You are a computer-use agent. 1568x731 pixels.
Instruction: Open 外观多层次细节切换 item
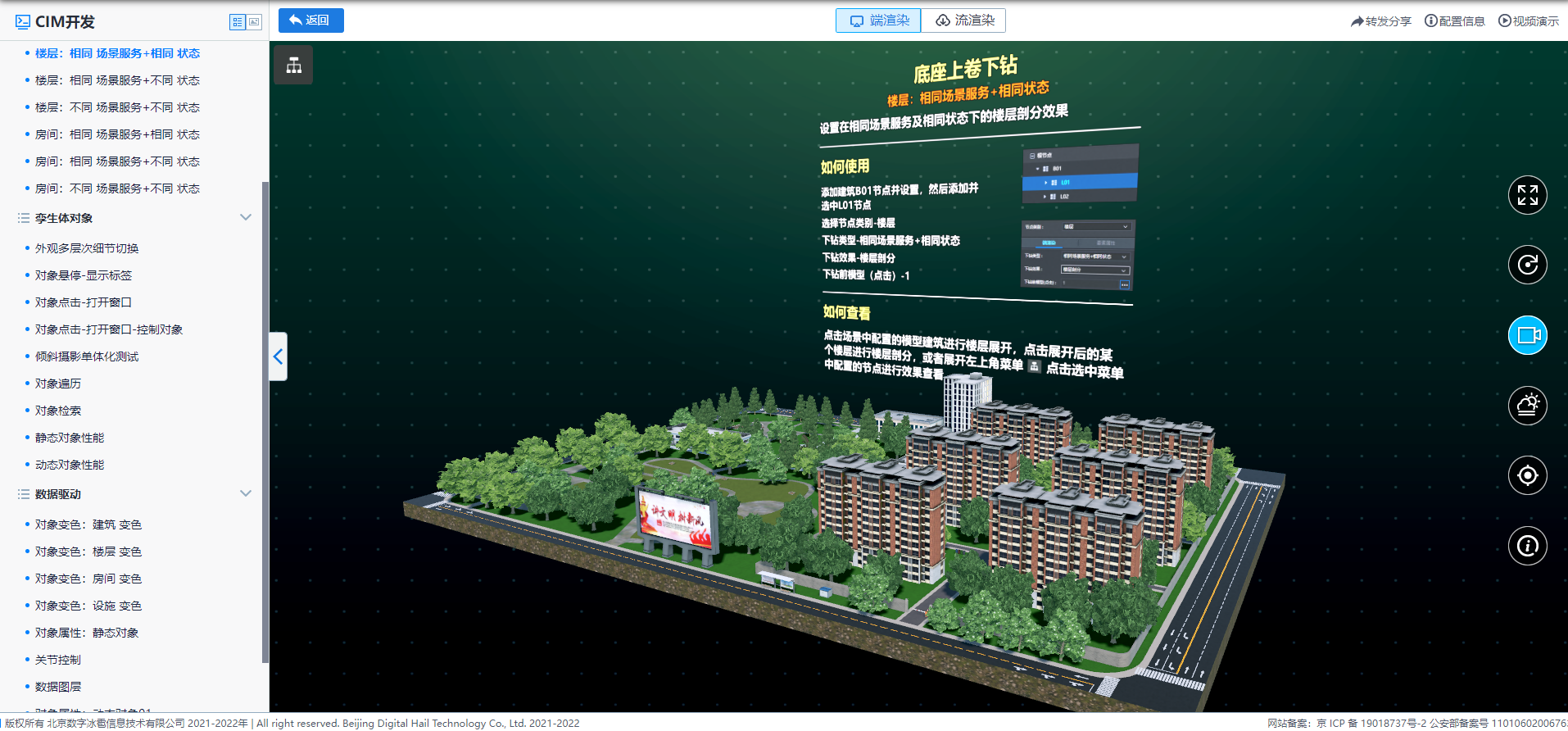[87, 248]
